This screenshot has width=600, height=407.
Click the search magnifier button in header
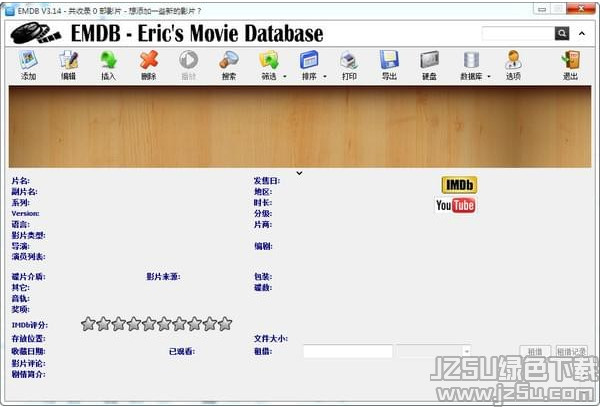[x=562, y=33]
